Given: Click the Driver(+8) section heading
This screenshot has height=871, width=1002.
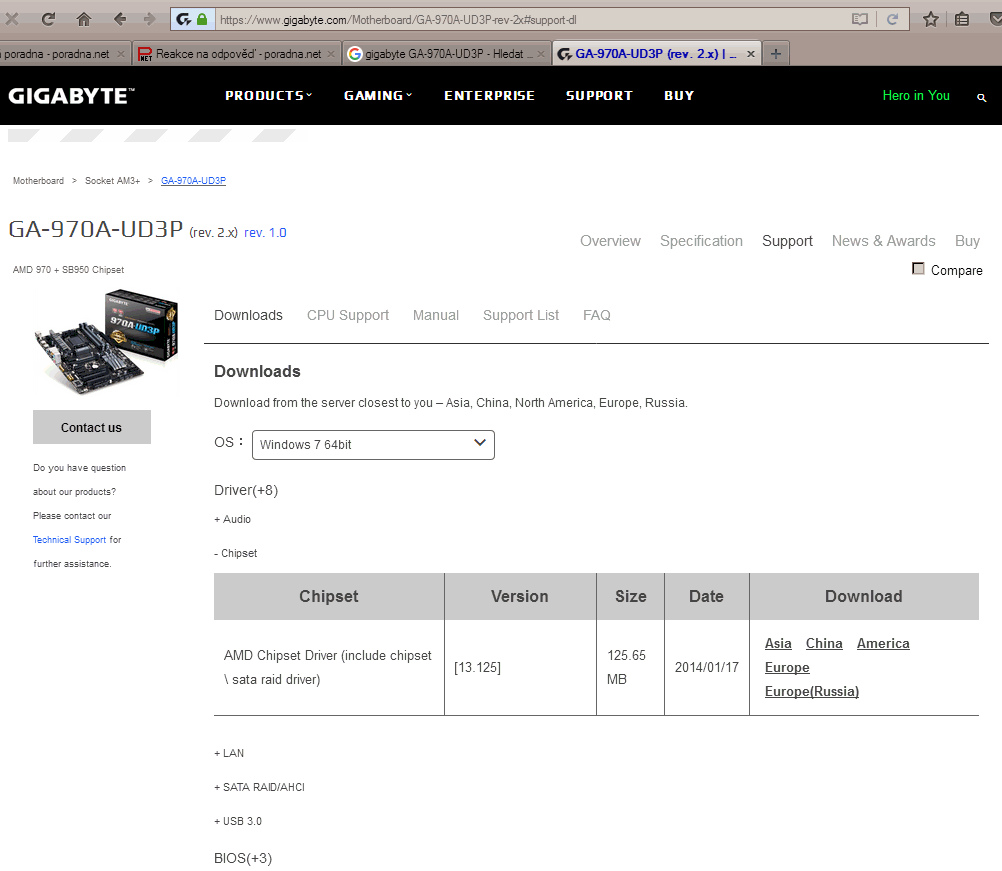Looking at the screenshot, I should point(246,490).
